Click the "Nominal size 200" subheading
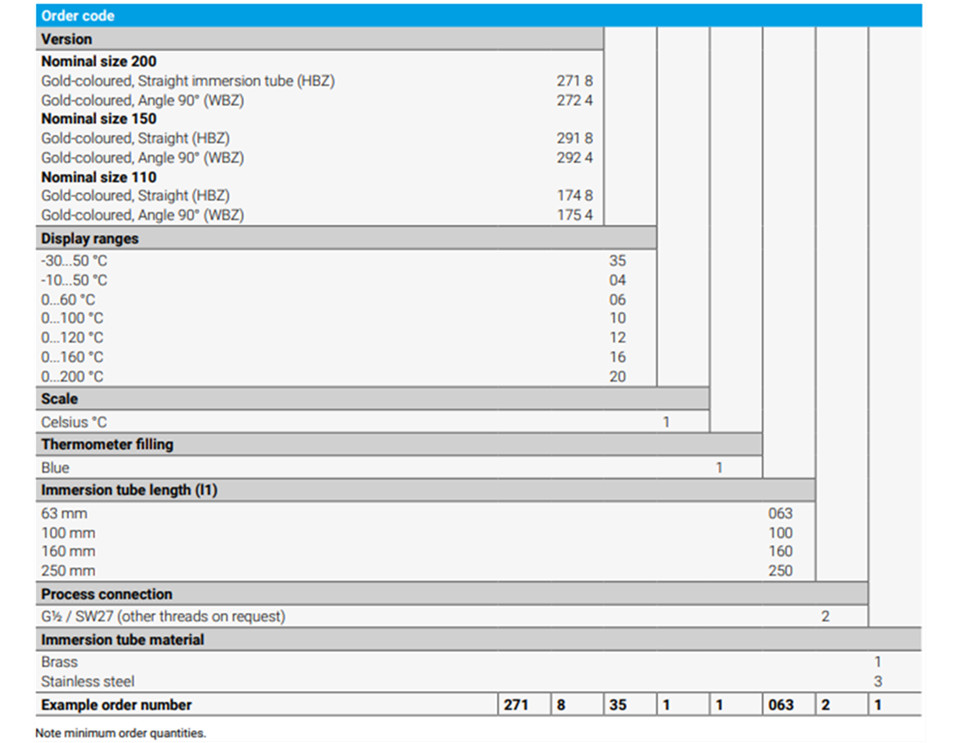 click(x=99, y=61)
